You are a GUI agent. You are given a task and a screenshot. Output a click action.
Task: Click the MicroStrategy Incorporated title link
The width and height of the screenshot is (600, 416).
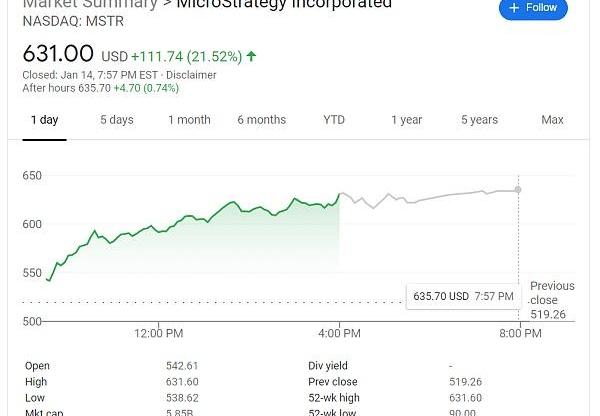[284, 4]
